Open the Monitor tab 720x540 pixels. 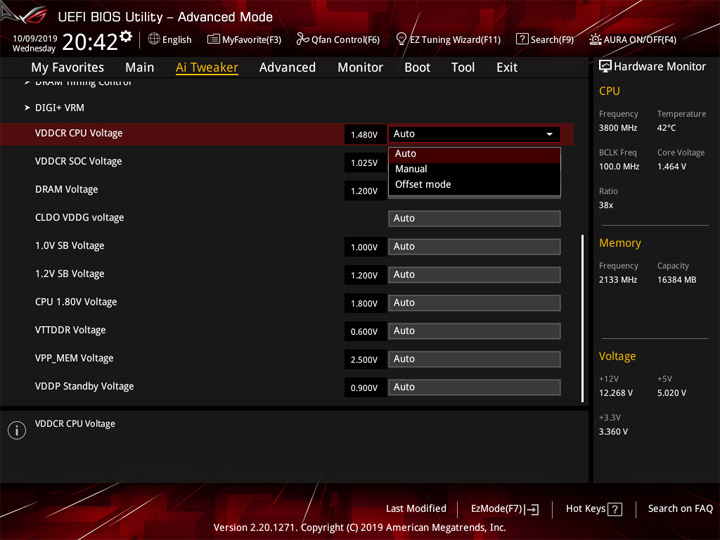pos(360,68)
